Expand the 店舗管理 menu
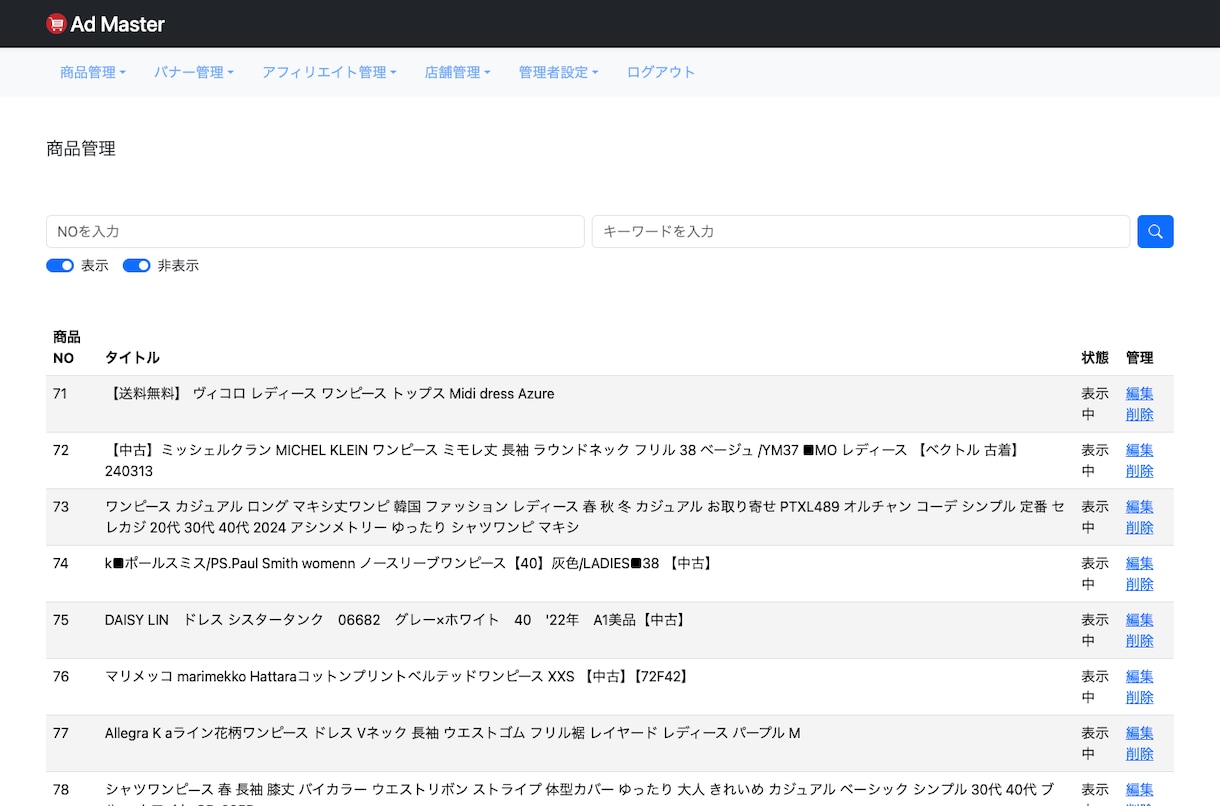 click(x=458, y=72)
